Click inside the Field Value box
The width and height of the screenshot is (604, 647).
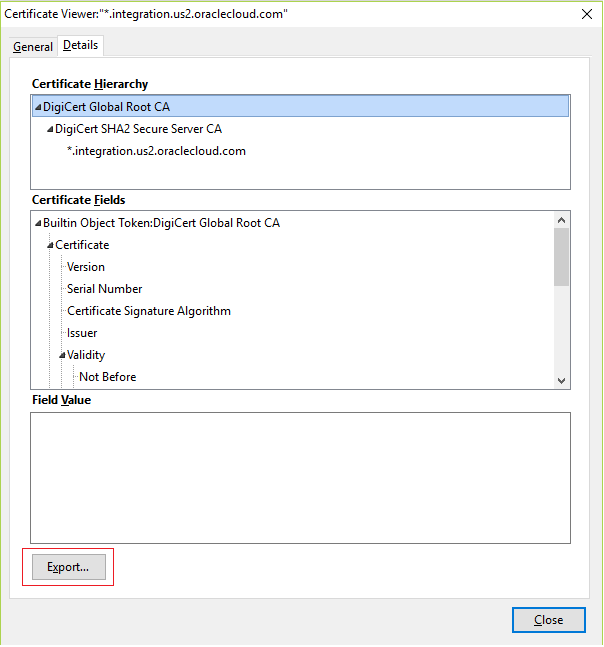click(x=300, y=478)
